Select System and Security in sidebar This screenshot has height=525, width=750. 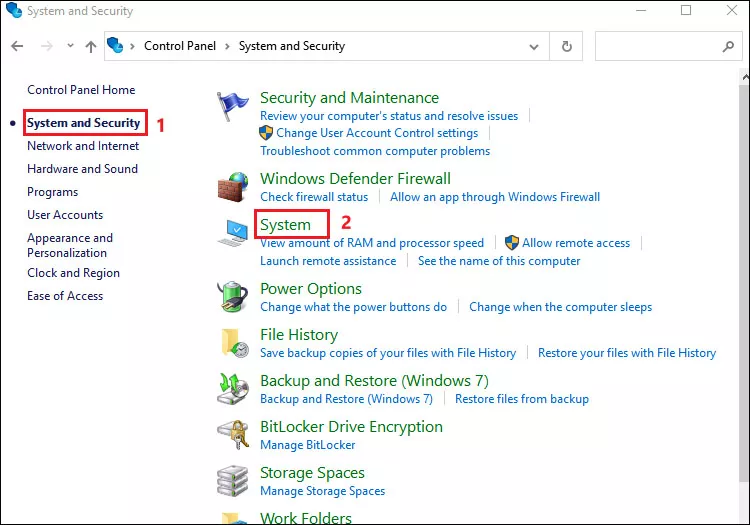coord(84,123)
